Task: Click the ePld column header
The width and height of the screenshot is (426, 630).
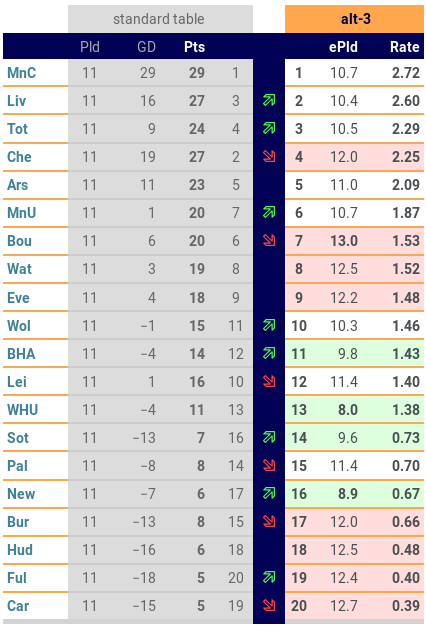Action: [x=343, y=47]
